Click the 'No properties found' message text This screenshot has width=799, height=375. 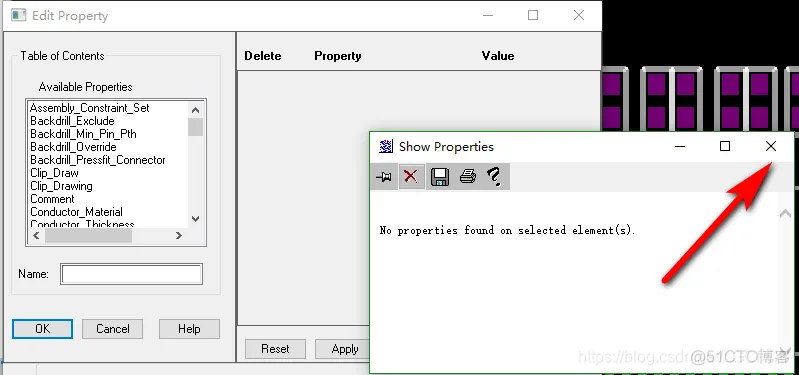coord(508,230)
